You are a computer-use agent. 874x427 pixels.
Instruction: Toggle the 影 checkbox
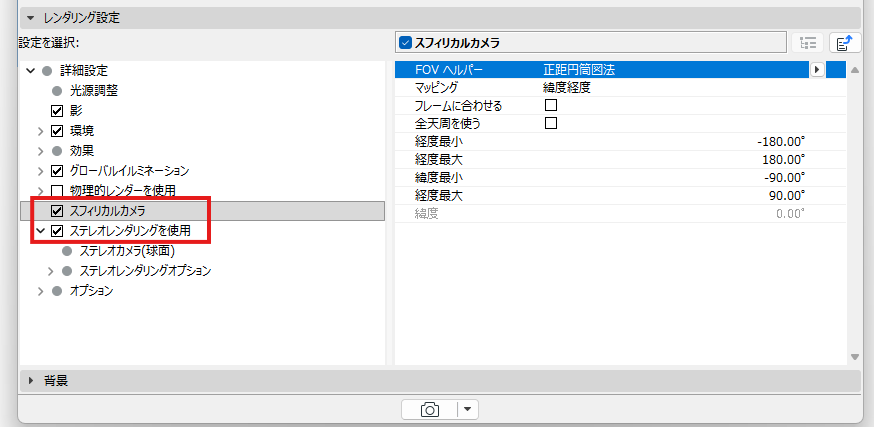(x=57, y=111)
